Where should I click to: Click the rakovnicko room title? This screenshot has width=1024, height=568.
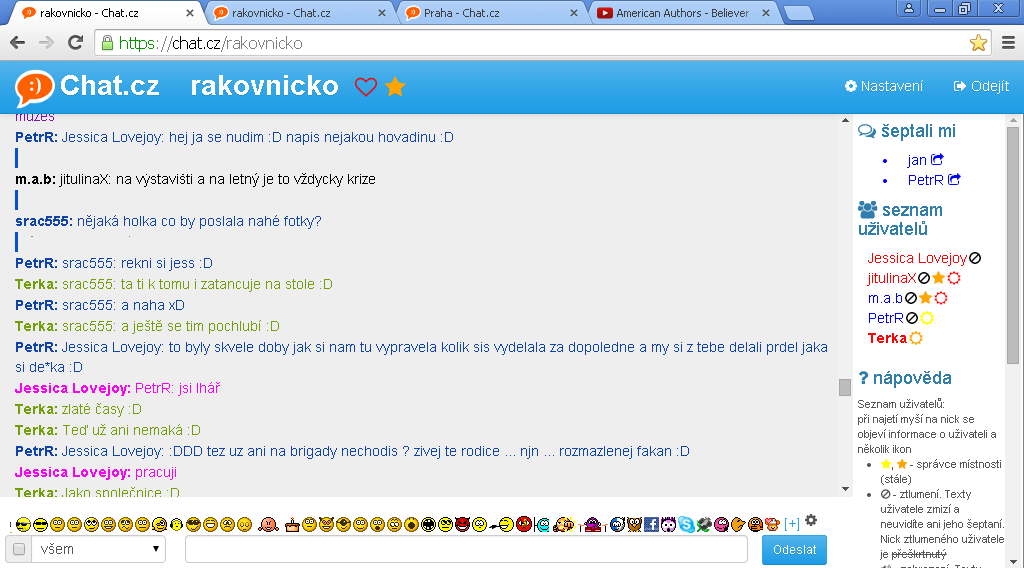264,86
